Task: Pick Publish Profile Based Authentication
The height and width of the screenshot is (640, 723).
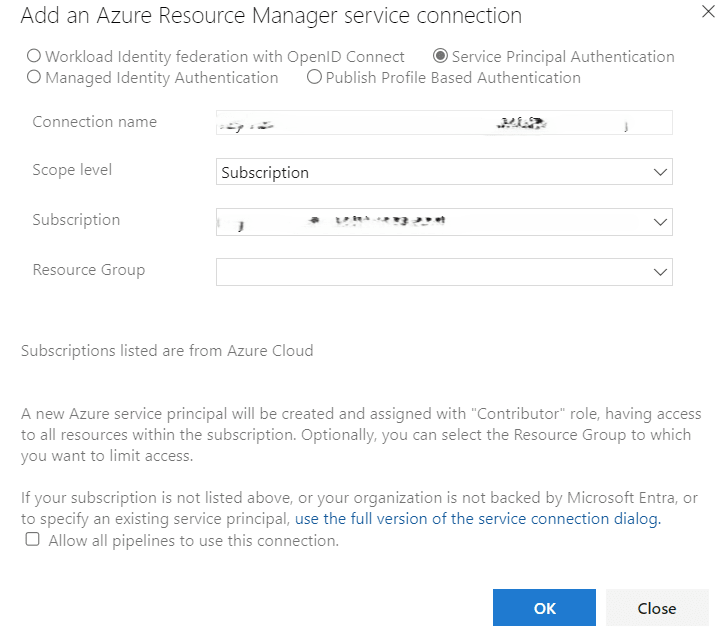Action: (x=315, y=77)
